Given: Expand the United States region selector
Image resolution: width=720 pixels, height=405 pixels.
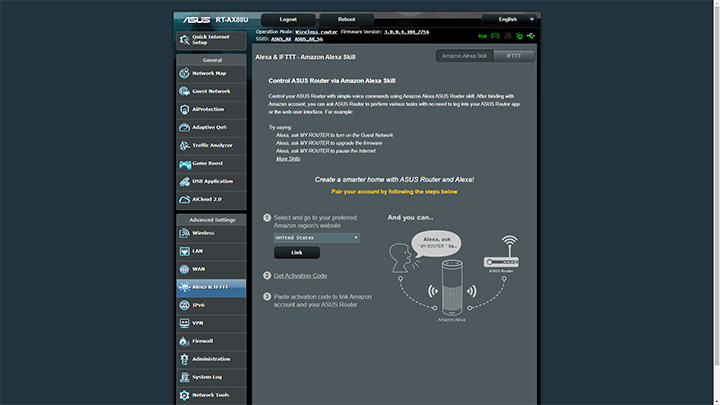Looking at the screenshot, I should point(316,237).
